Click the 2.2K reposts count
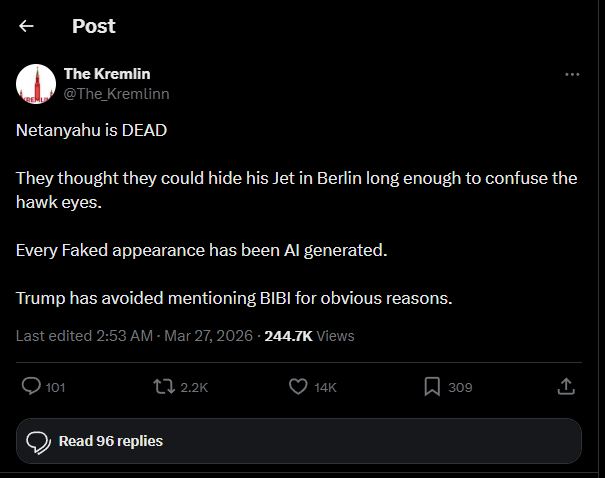This screenshot has width=605, height=478. point(194,387)
